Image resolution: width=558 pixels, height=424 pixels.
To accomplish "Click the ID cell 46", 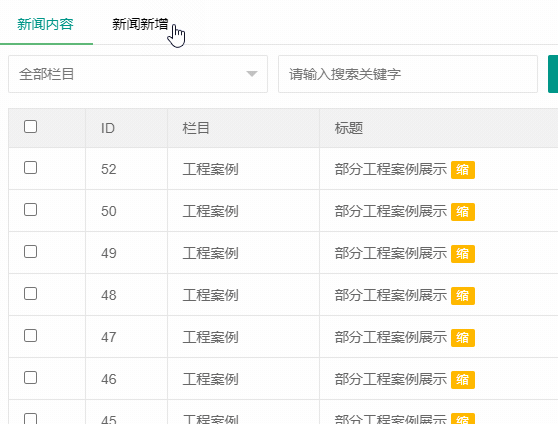I will [109, 379].
